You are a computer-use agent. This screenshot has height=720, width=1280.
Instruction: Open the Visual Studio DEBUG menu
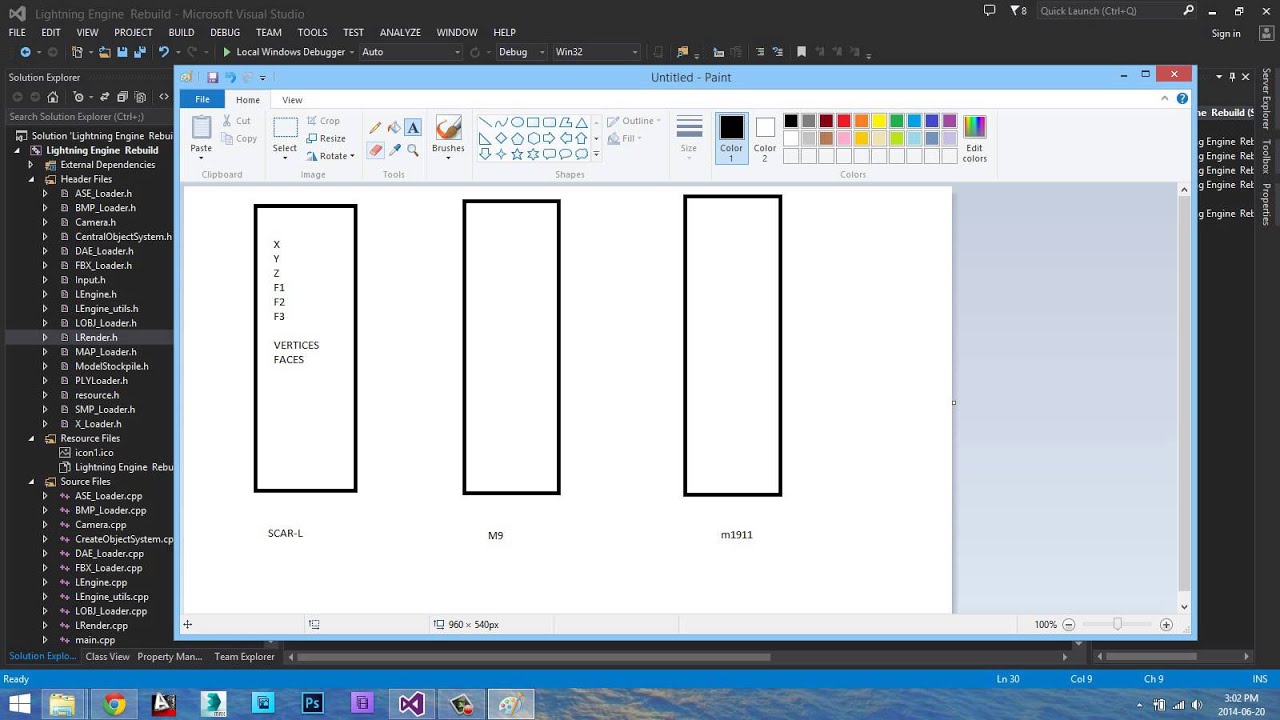225,32
